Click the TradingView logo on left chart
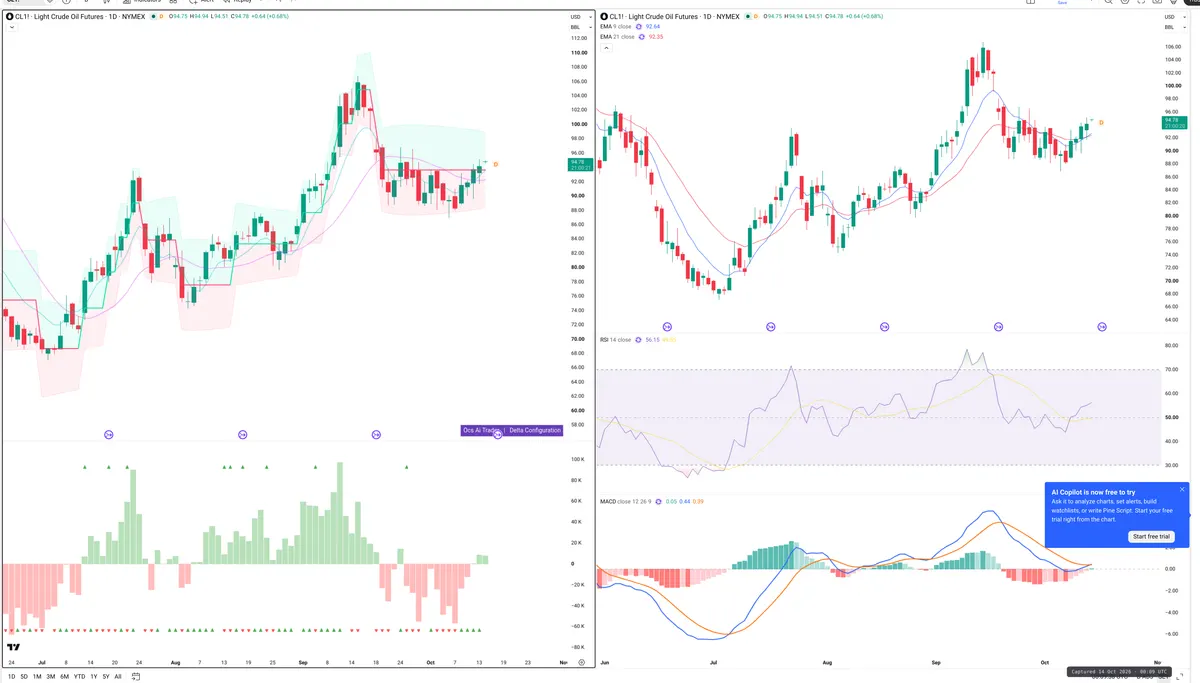This screenshot has height=683, width=1200. click(13, 648)
